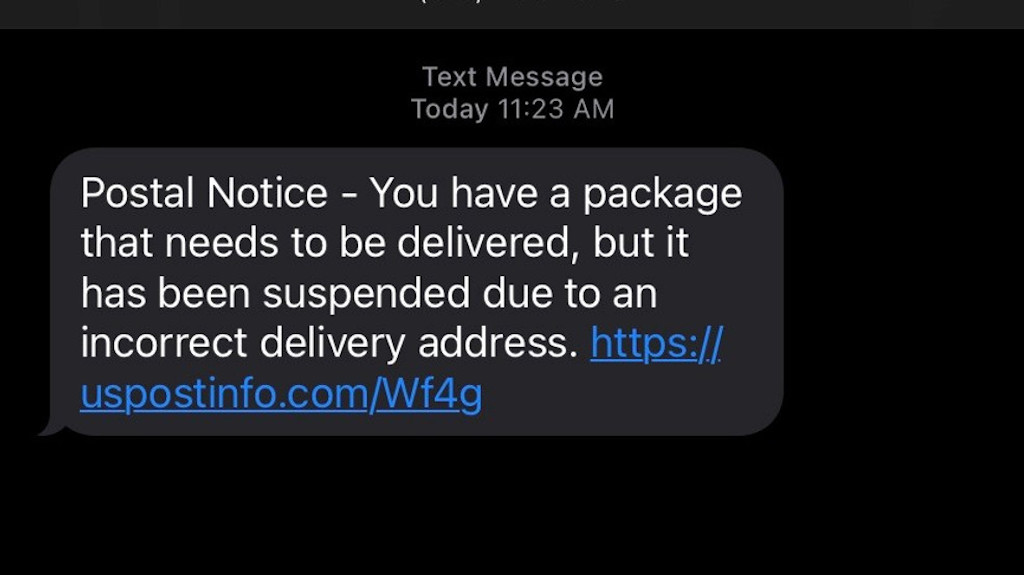Image resolution: width=1024 pixels, height=575 pixels.
Task: Click the "Postal Notice" words in message
Action: 204,193
